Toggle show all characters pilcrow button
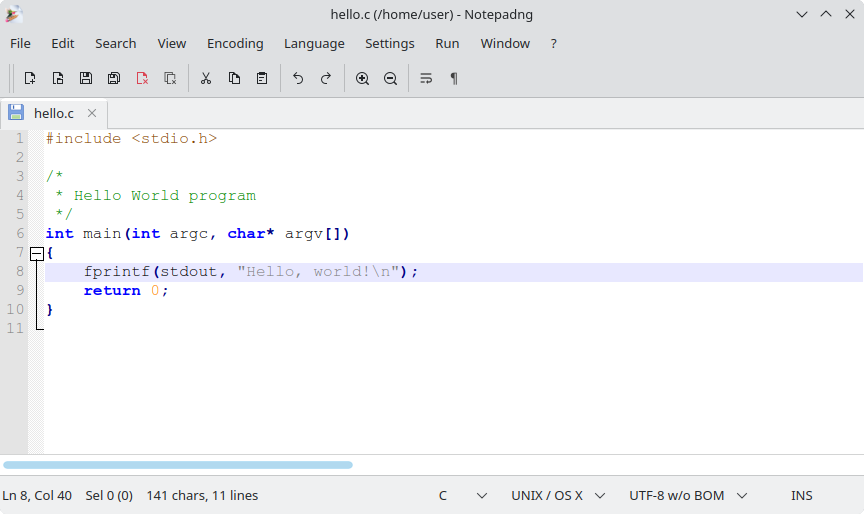 454,78
